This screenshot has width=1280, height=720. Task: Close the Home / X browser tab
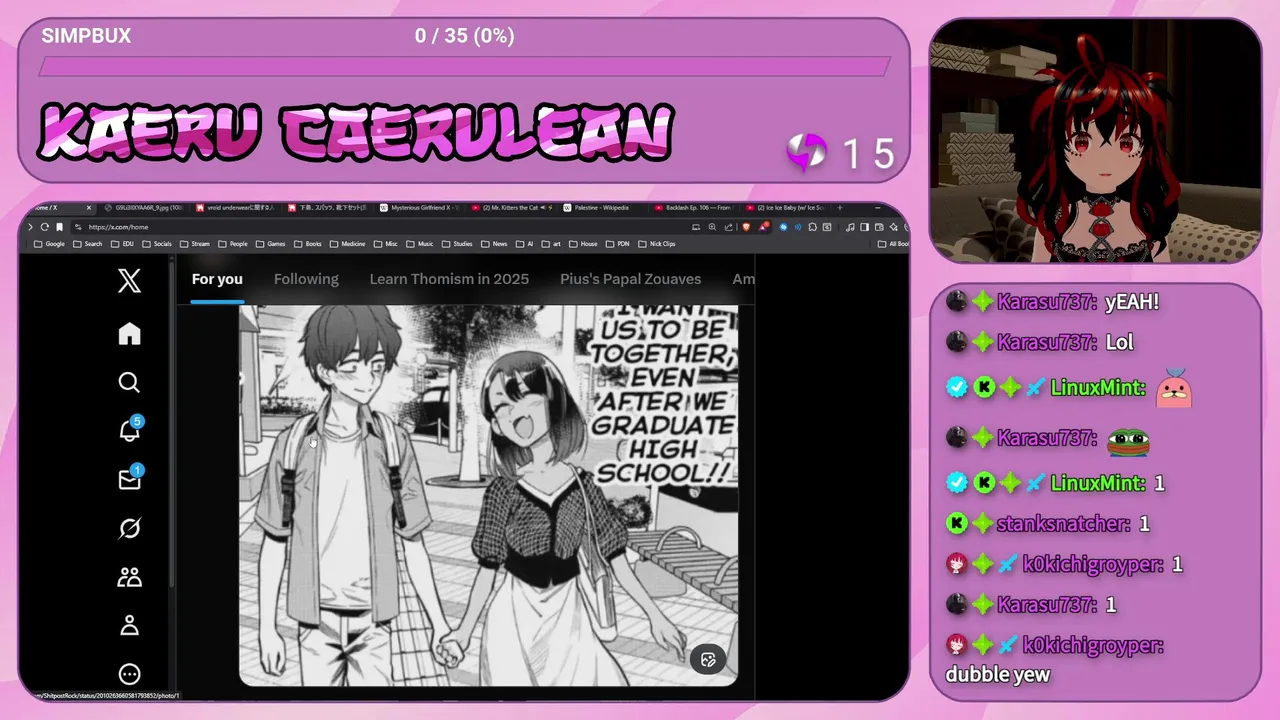[89, 208]
